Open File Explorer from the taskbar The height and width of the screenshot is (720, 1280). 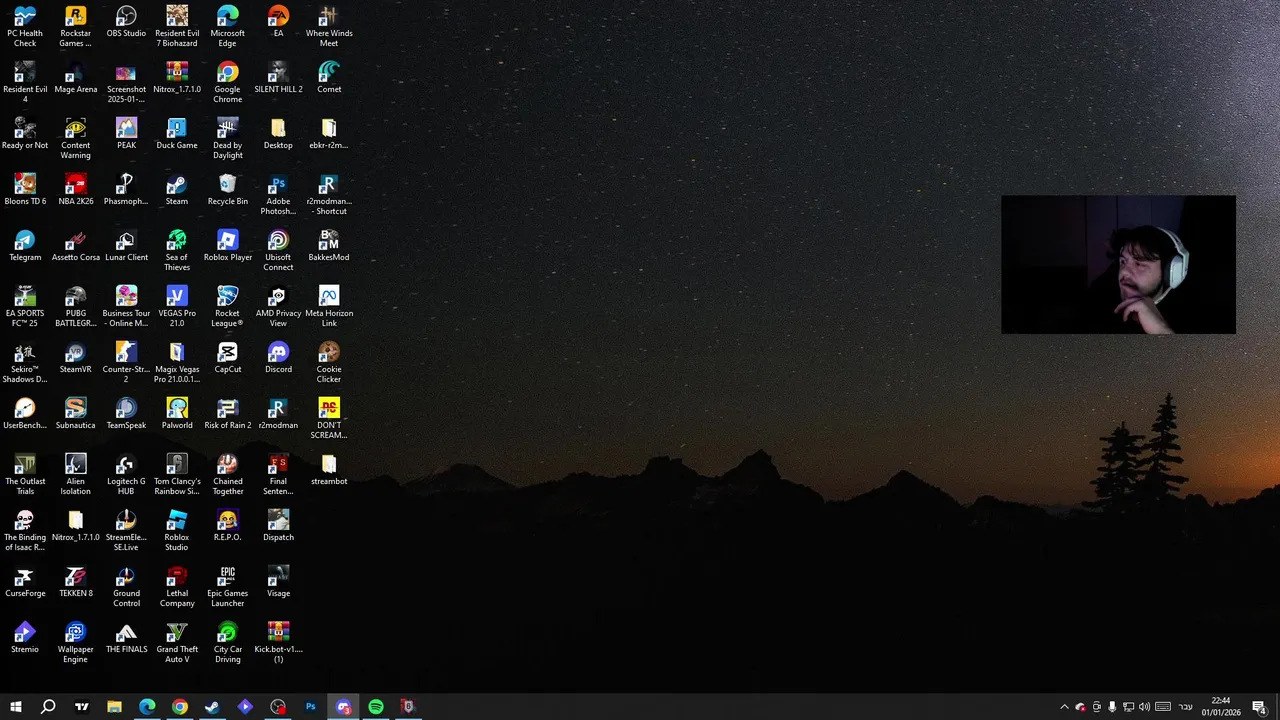click(114, 707)
